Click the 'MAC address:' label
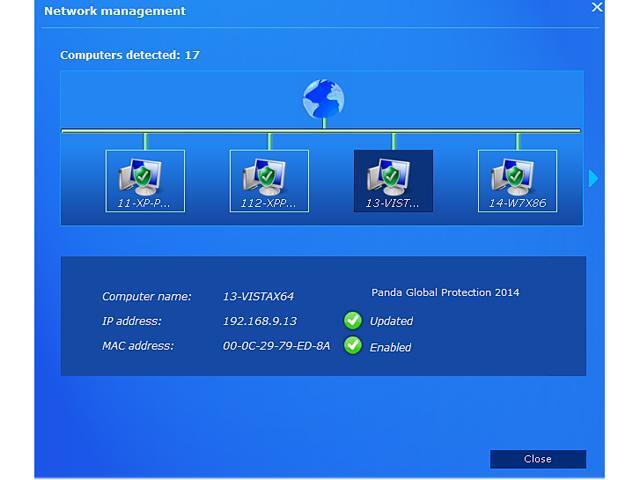640x480 pixels. (x=138, y=346)
